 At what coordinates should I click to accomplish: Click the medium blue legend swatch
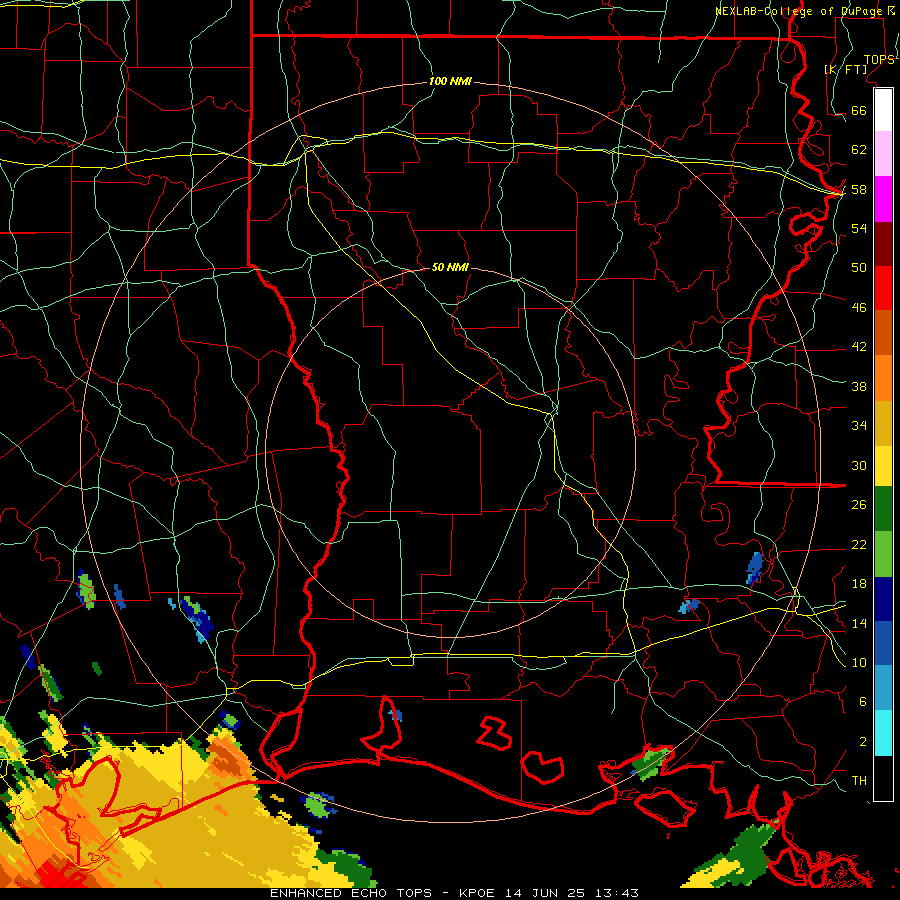[883, 643]
